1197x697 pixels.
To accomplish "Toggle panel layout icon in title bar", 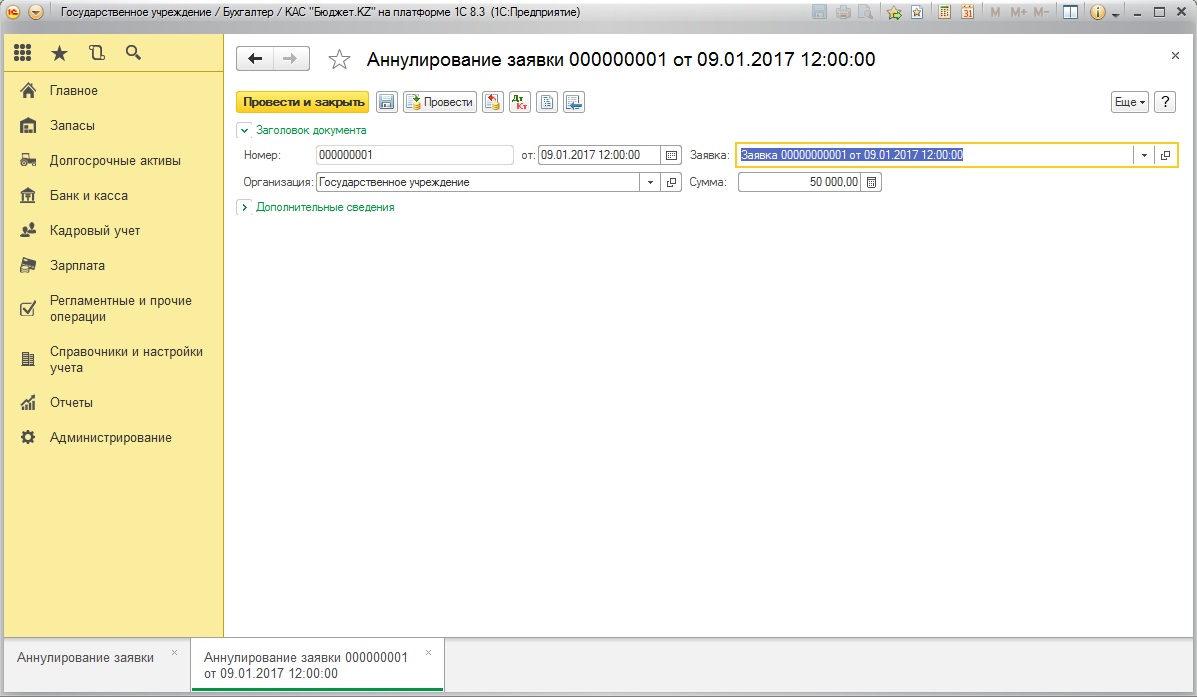I will tap(1070, 12).
